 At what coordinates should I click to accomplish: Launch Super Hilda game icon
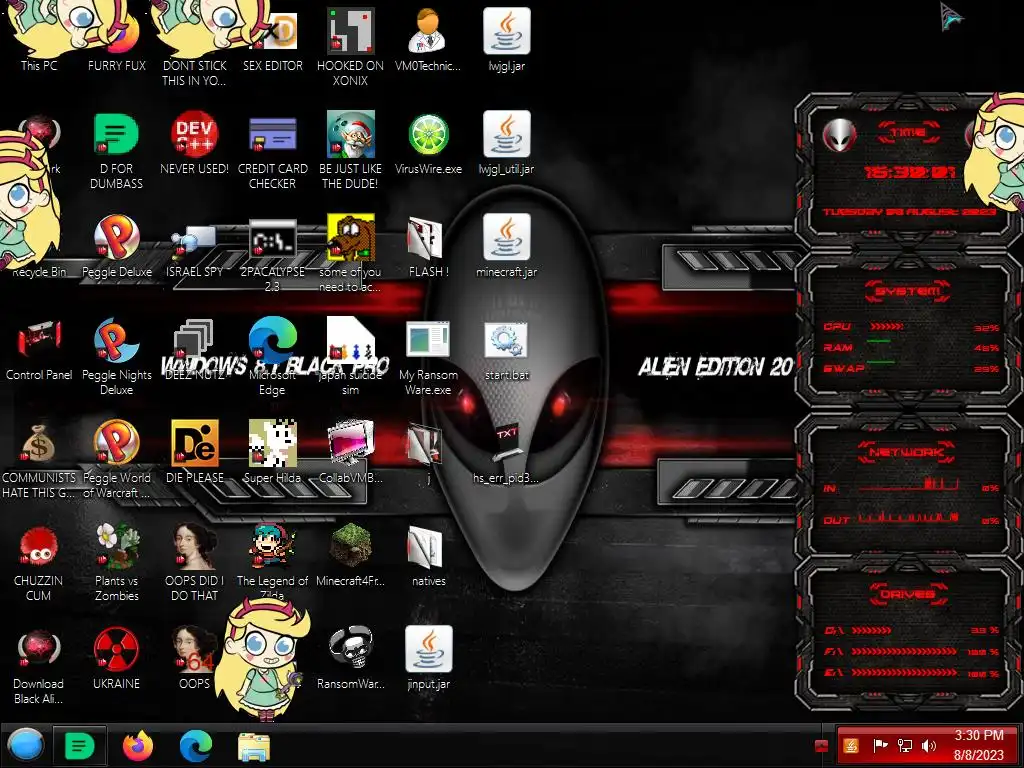coord(273,443)
